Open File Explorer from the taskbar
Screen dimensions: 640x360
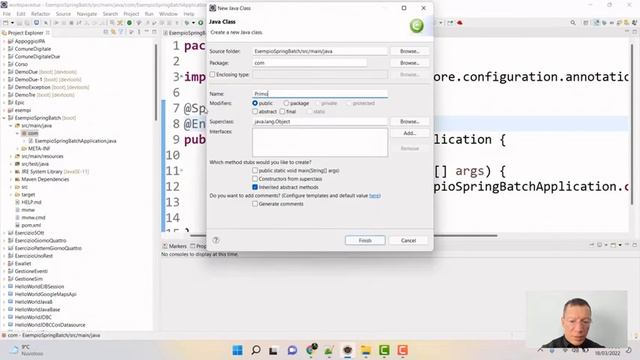tap(366, 350)
